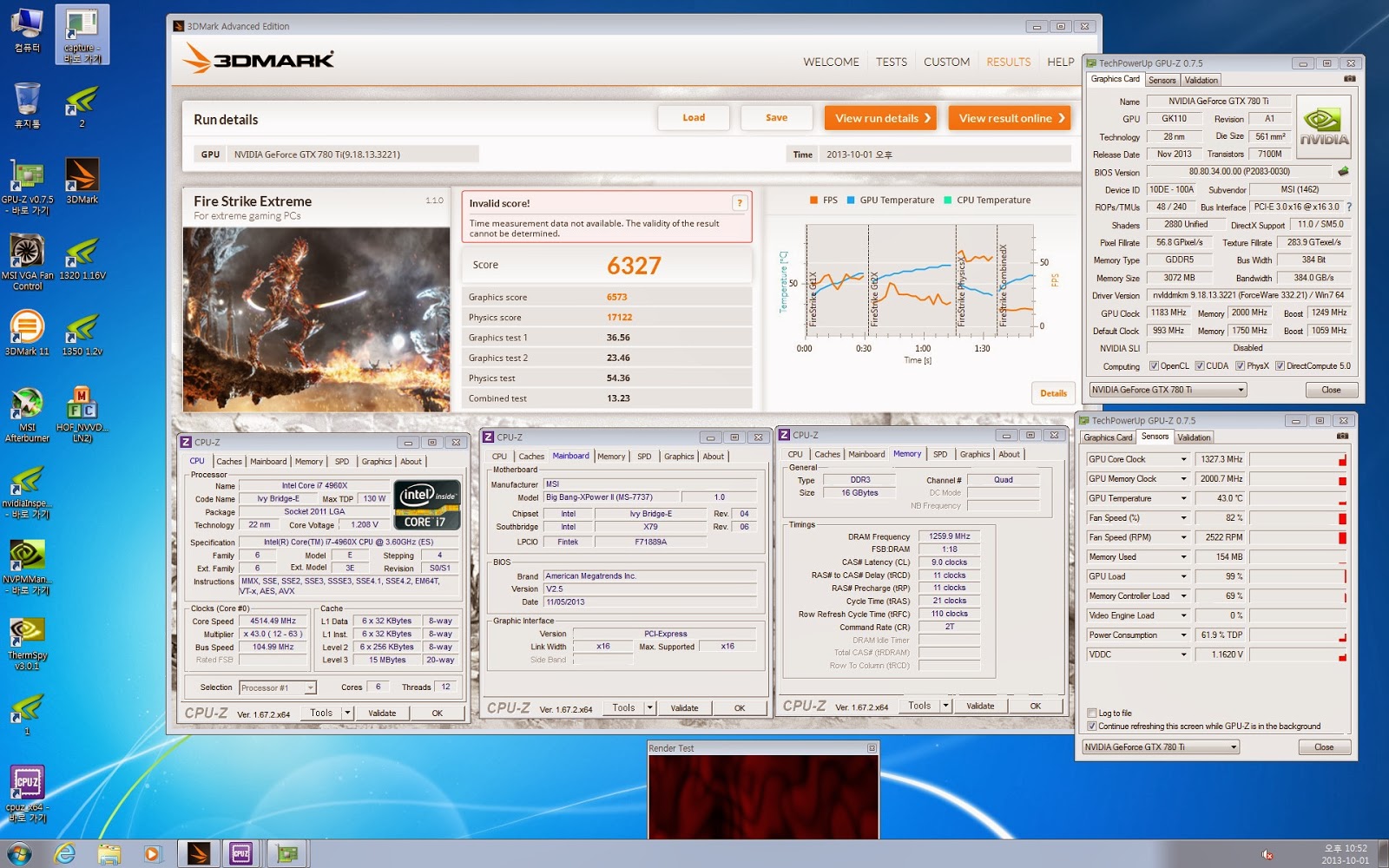Click Validate in CPU-Z Mainboard window
The width and height of the screenshot is (1389, 868).
[684, 708]
